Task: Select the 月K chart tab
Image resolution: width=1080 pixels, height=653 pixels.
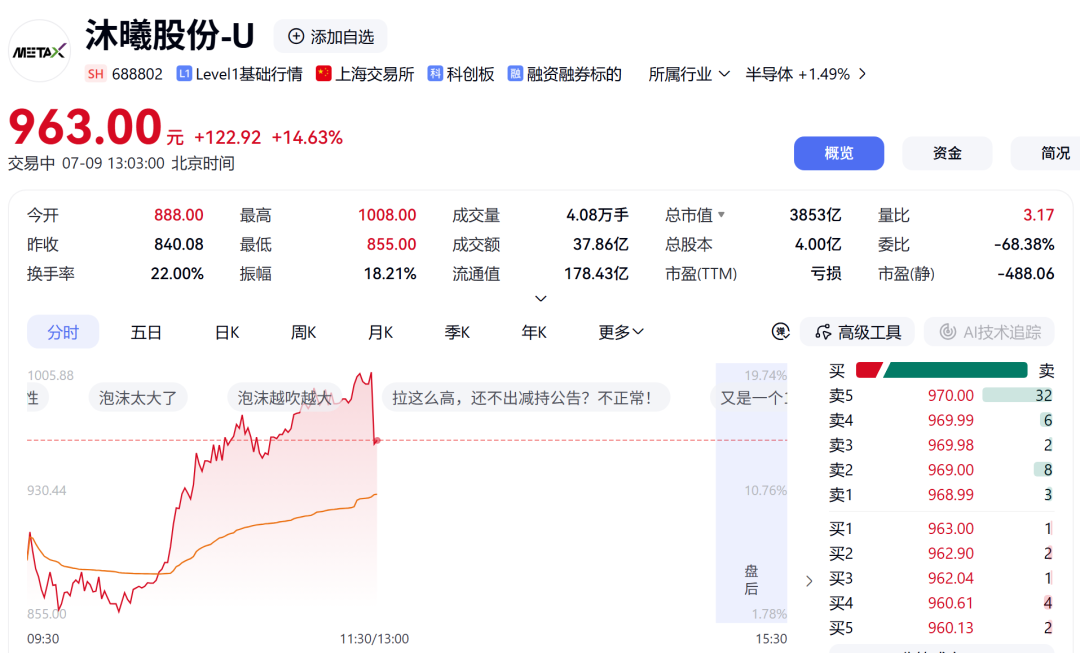Action: (380, 333)
